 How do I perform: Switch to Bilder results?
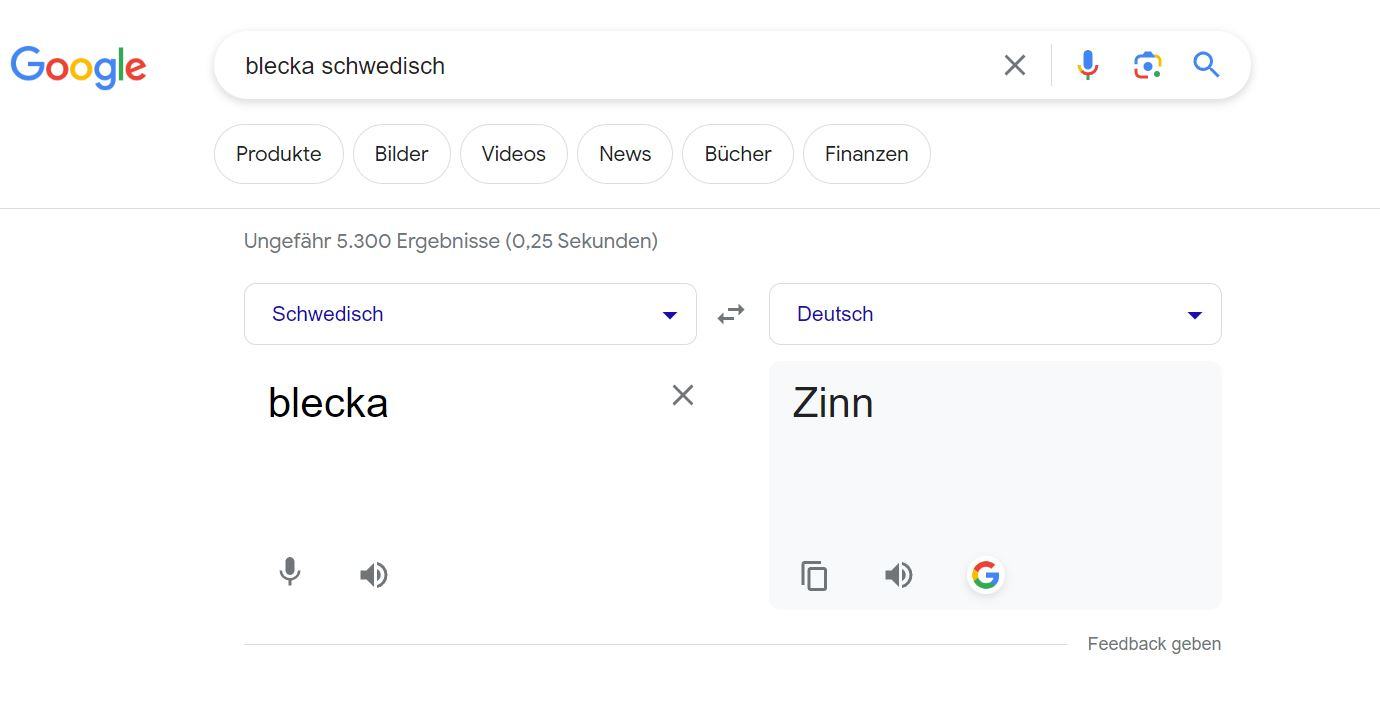[401, 154]
